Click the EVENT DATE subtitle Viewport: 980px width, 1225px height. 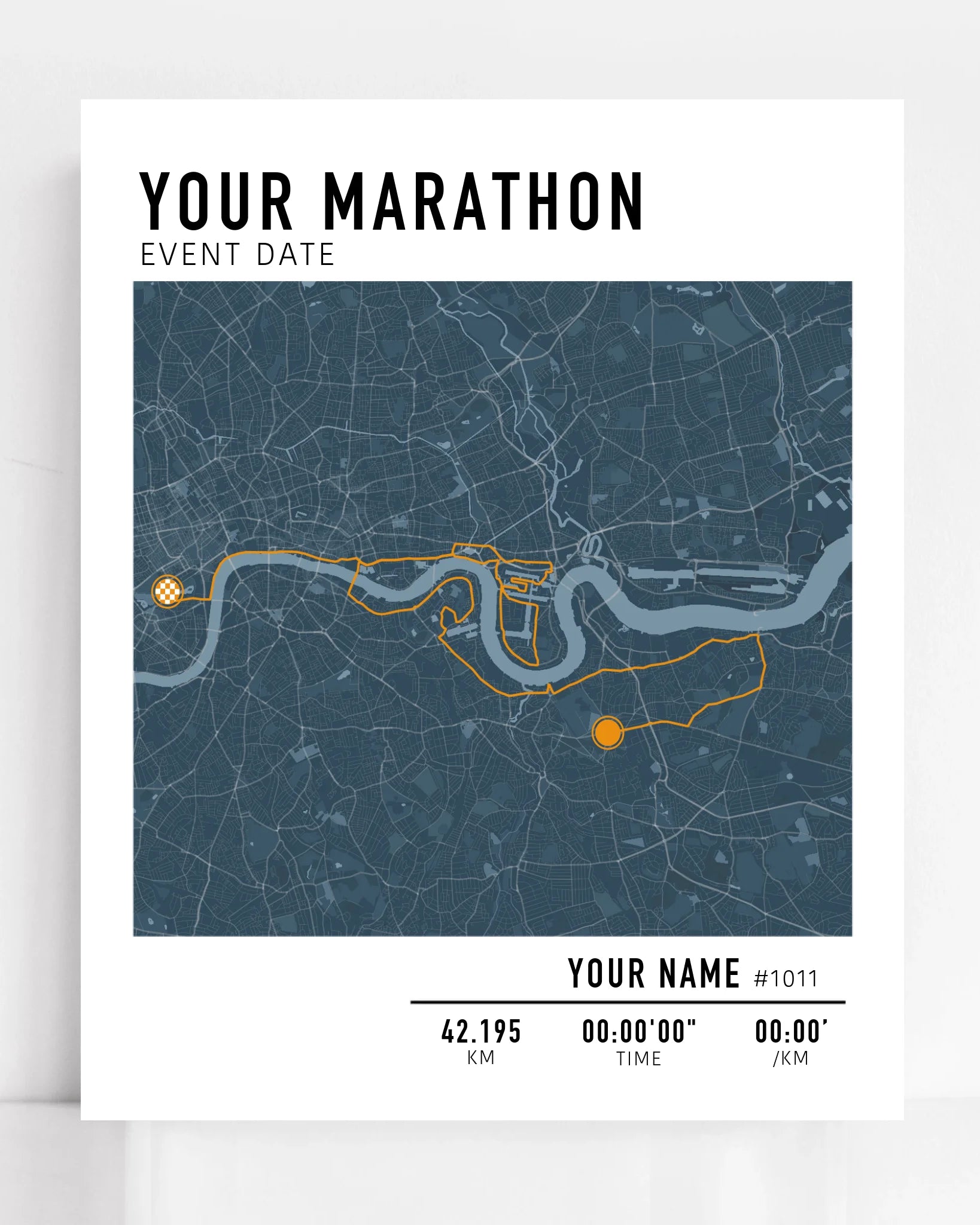(237, 255)
